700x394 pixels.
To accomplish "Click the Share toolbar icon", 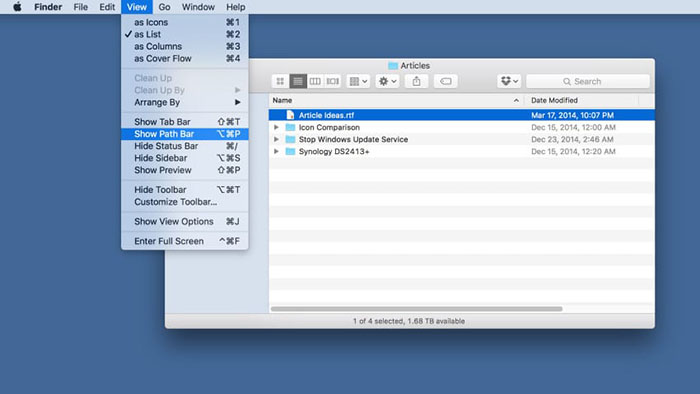I will click(417, 81).
